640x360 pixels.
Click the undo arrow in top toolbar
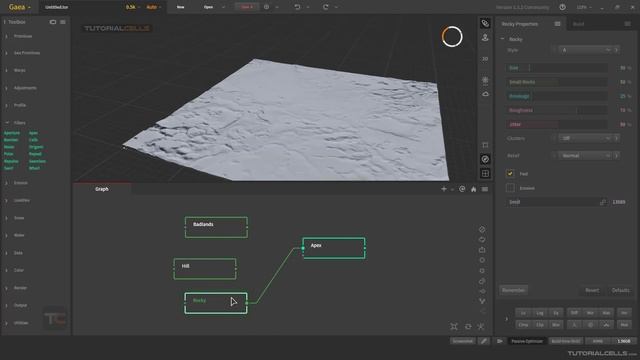point(297,7)
